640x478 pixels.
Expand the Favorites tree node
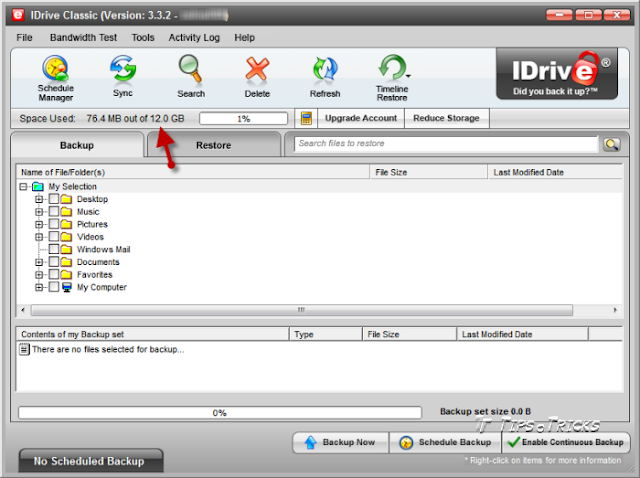point(39,275)
